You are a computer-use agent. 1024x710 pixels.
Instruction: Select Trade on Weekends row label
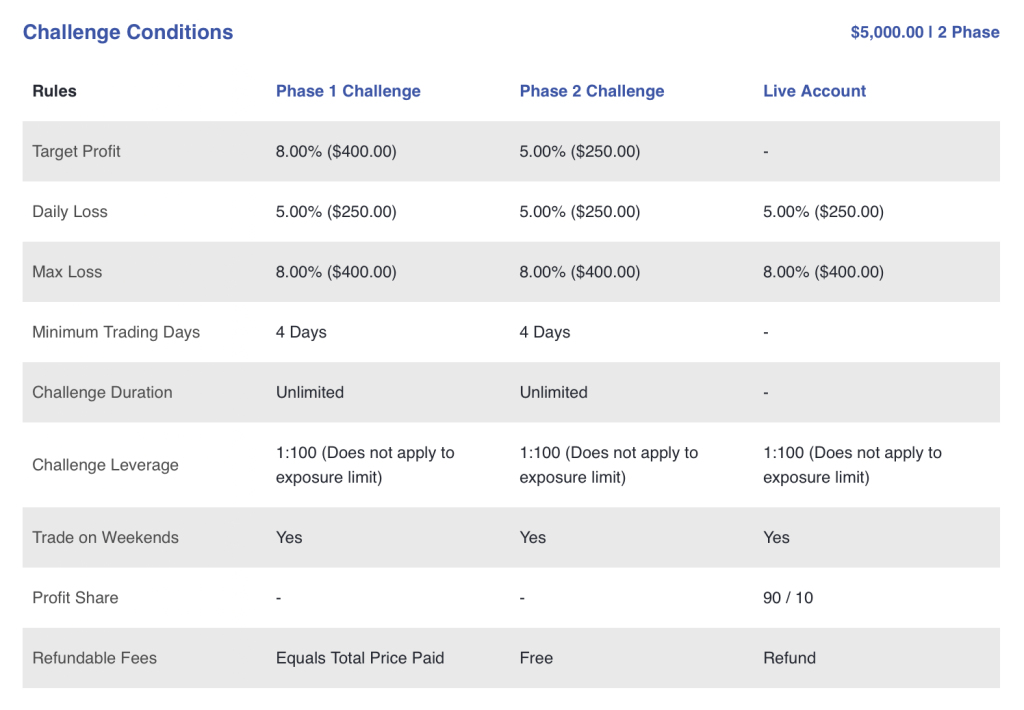click(105, 538)
